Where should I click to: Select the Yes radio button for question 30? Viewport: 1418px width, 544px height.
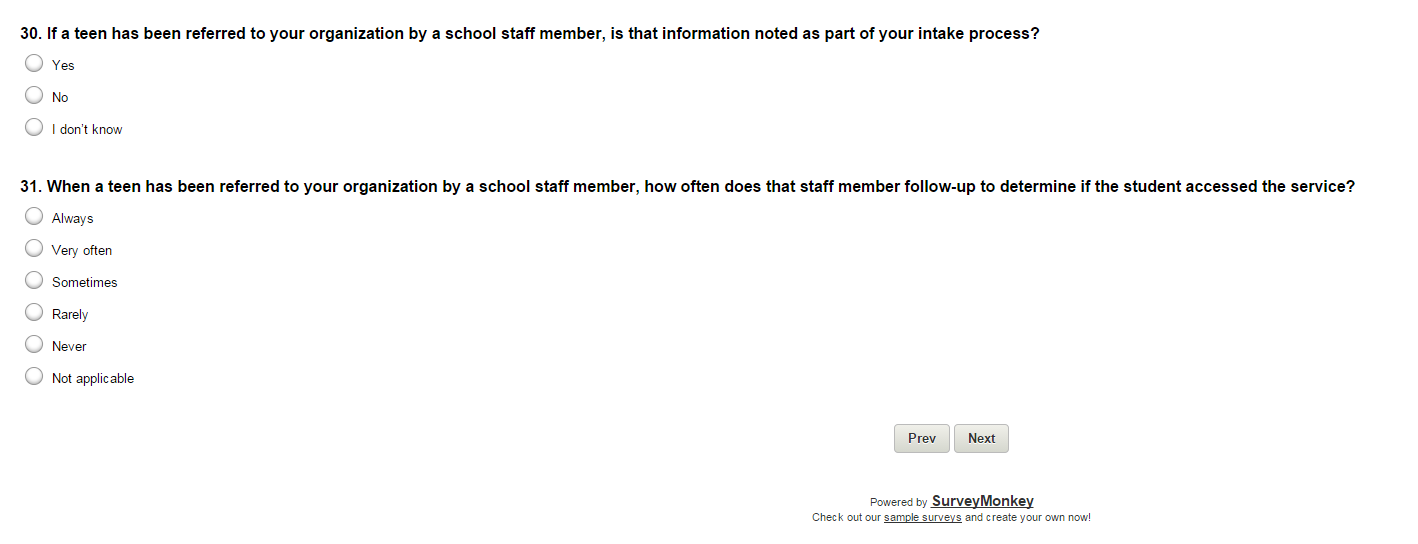[34, 64]
